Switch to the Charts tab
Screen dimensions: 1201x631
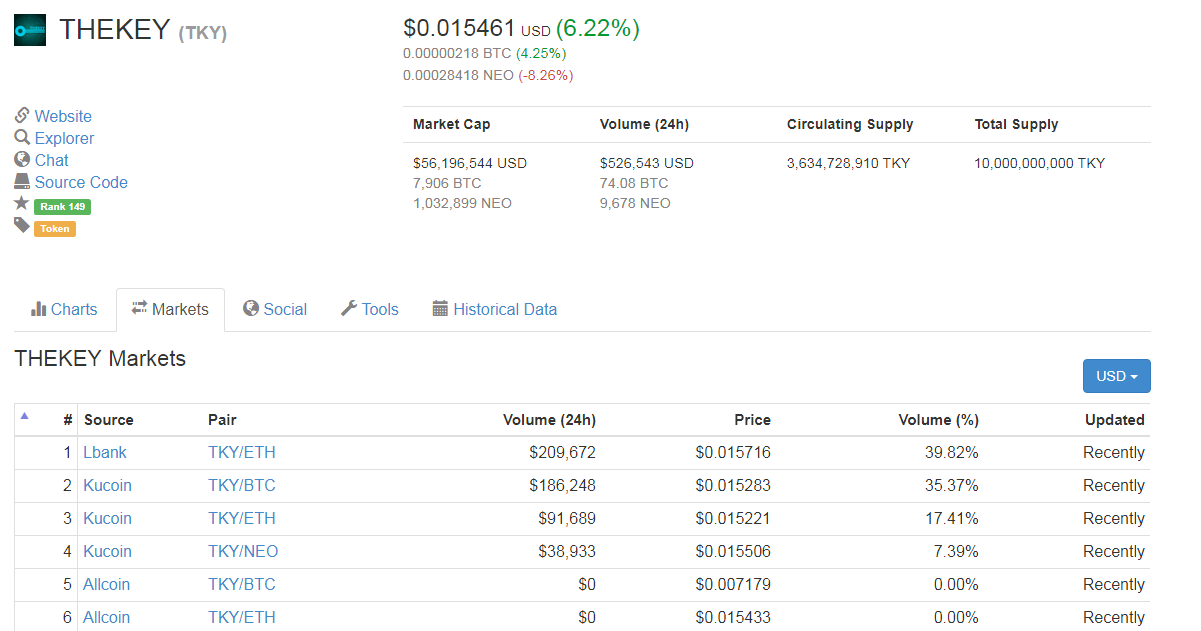[64, 310]
